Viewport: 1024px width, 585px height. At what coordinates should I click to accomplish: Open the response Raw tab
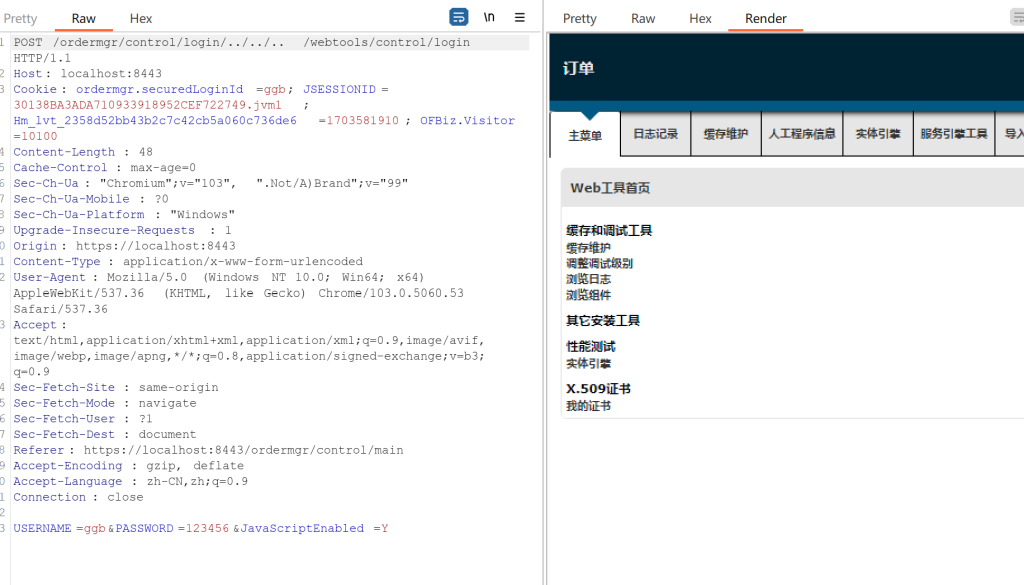[x=643, y=18]
